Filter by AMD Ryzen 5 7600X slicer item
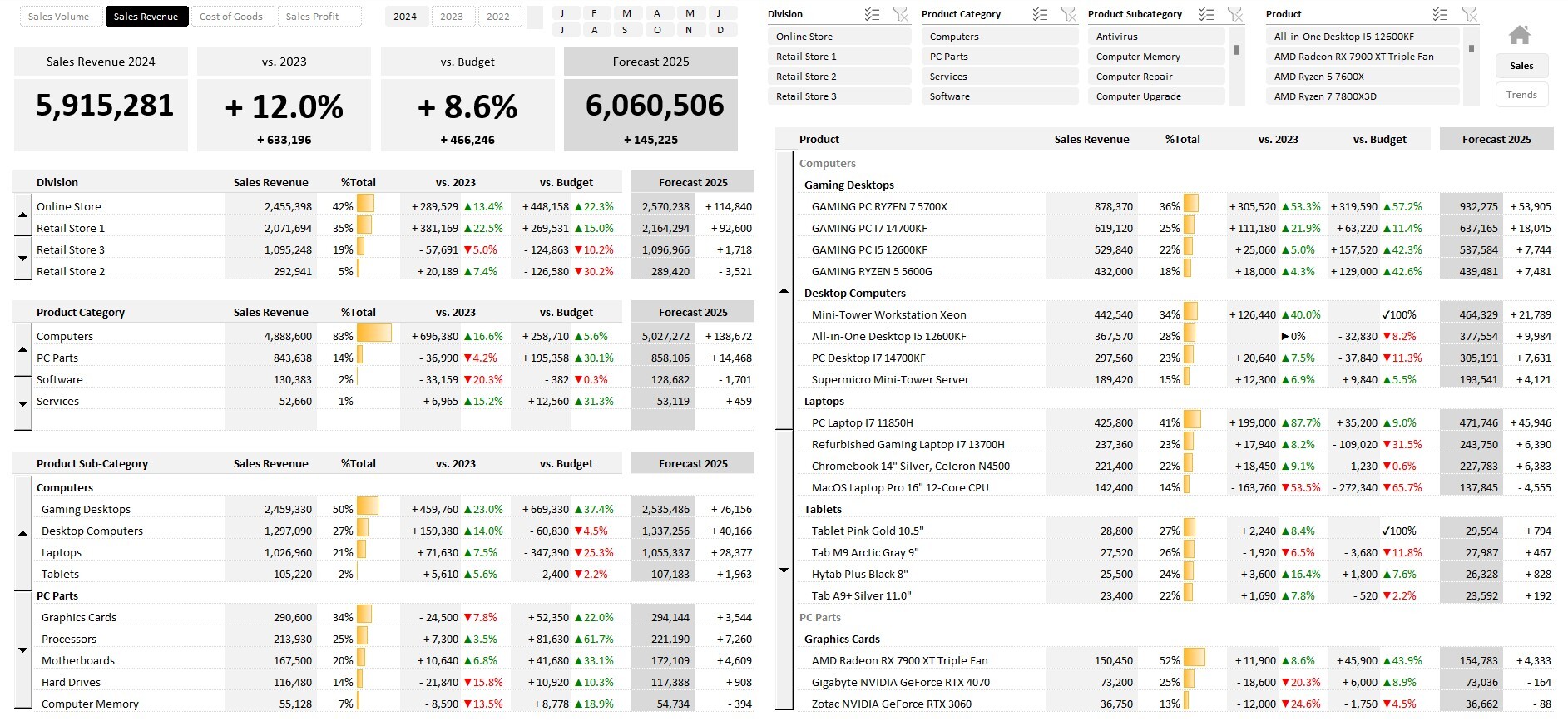The image size is (1568, 721). point(1363,77)
